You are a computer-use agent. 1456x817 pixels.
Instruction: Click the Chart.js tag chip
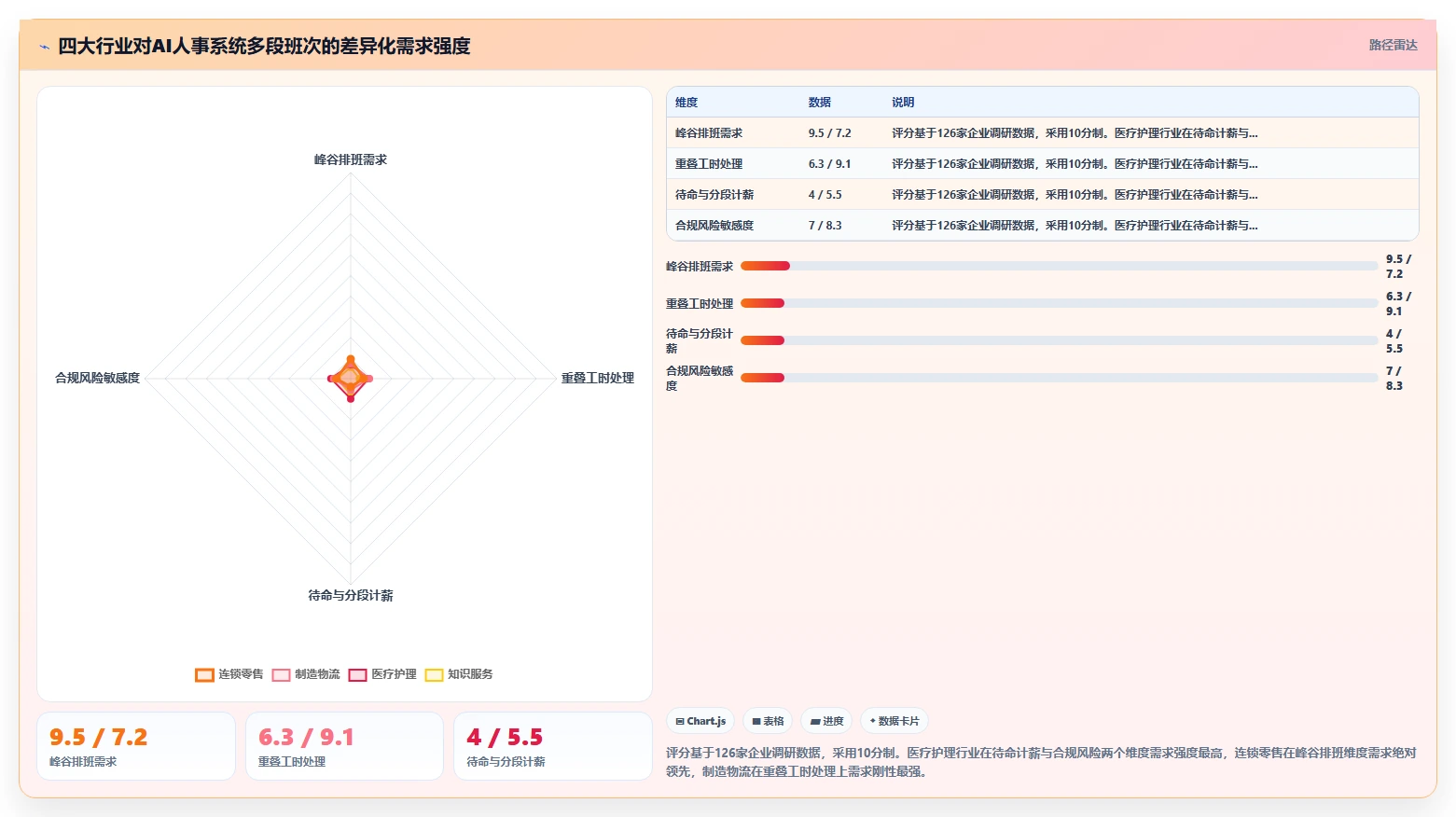click(x=700, y=721)
